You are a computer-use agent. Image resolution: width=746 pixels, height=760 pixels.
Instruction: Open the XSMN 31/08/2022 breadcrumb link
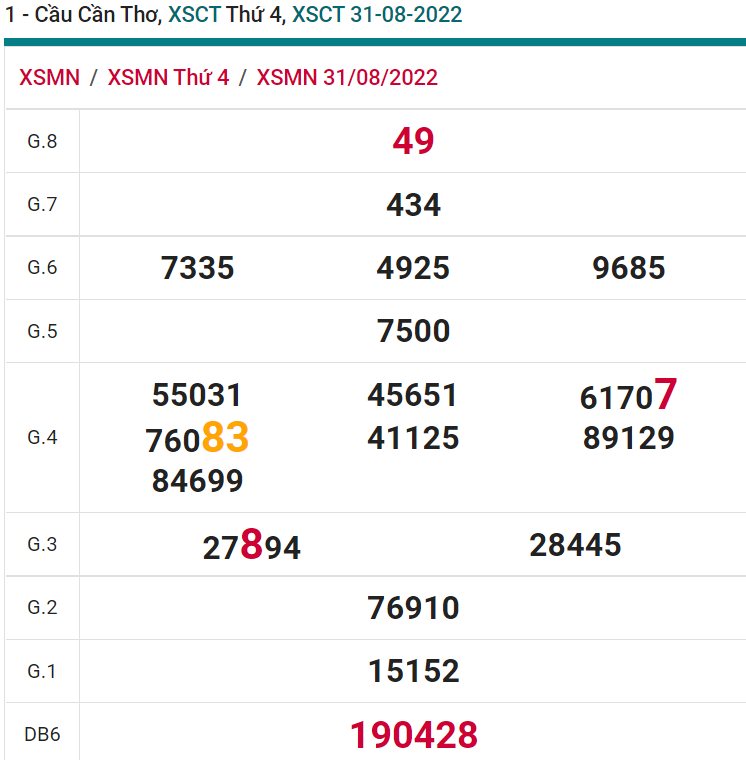pos(347,78)
